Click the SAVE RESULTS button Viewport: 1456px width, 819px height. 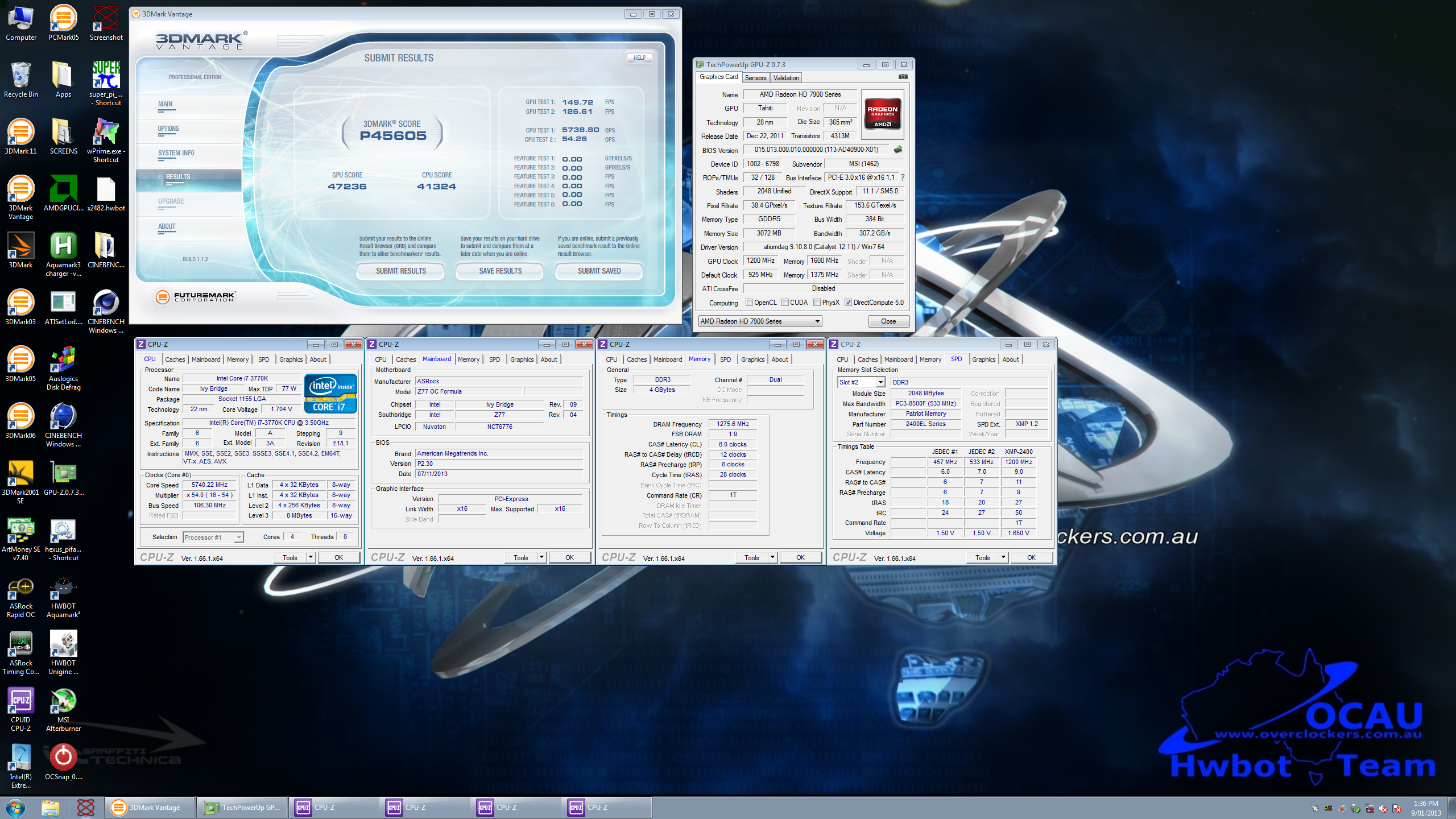(x=500, y=271)
